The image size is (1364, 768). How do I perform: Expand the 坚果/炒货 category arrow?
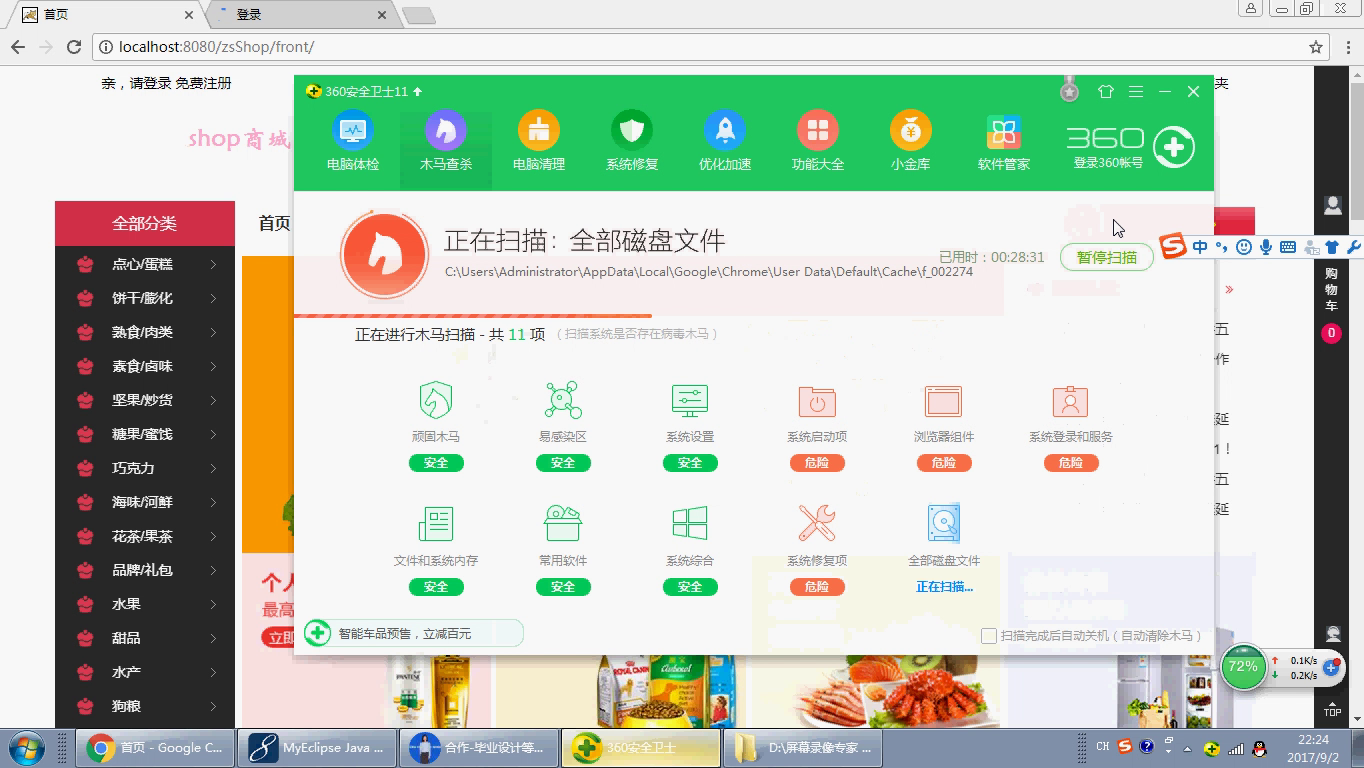click(213, 400)
